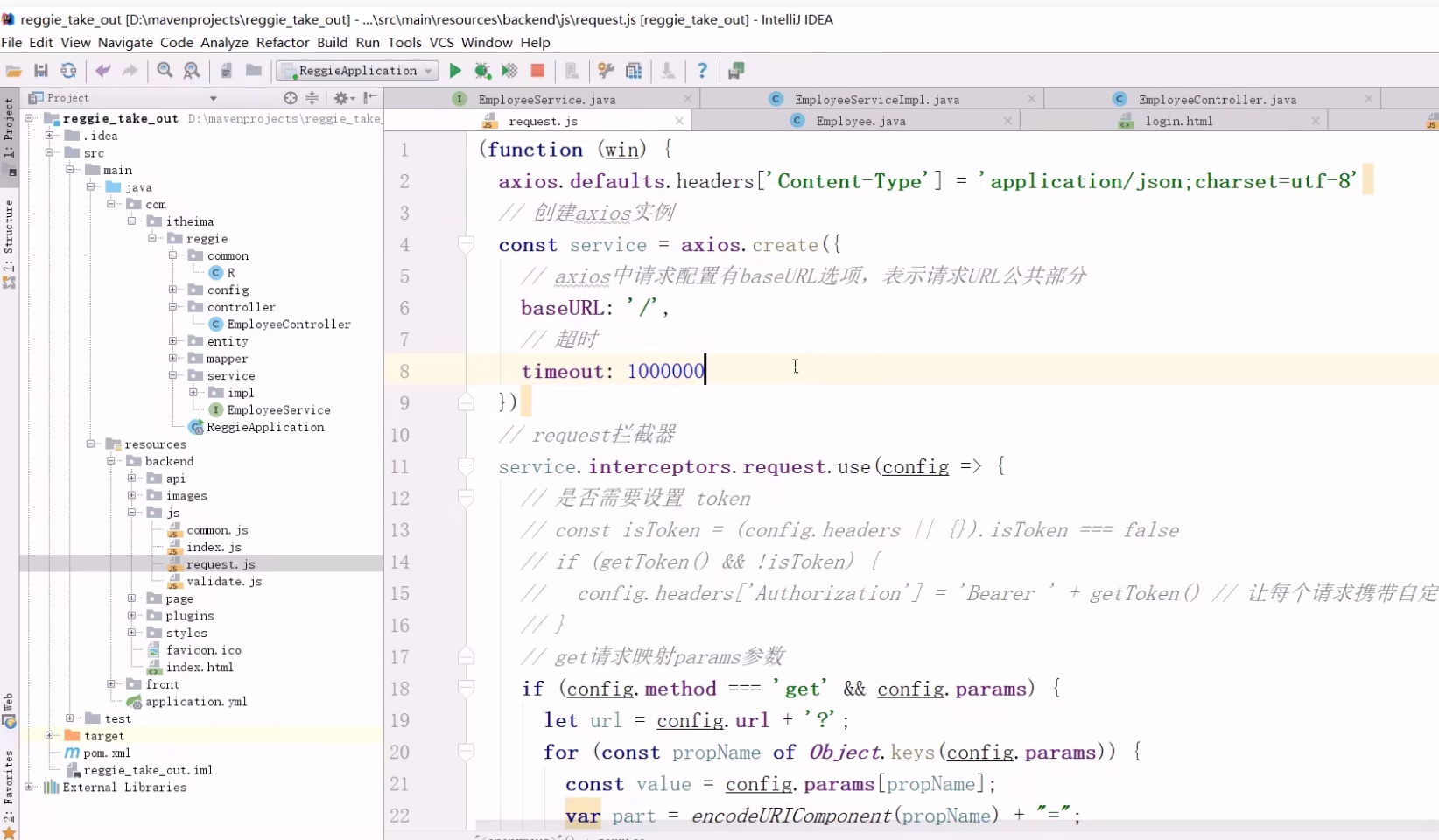Open the Refactor menu
This screenshot has width=1439, height=840.
tap(283, 42)
